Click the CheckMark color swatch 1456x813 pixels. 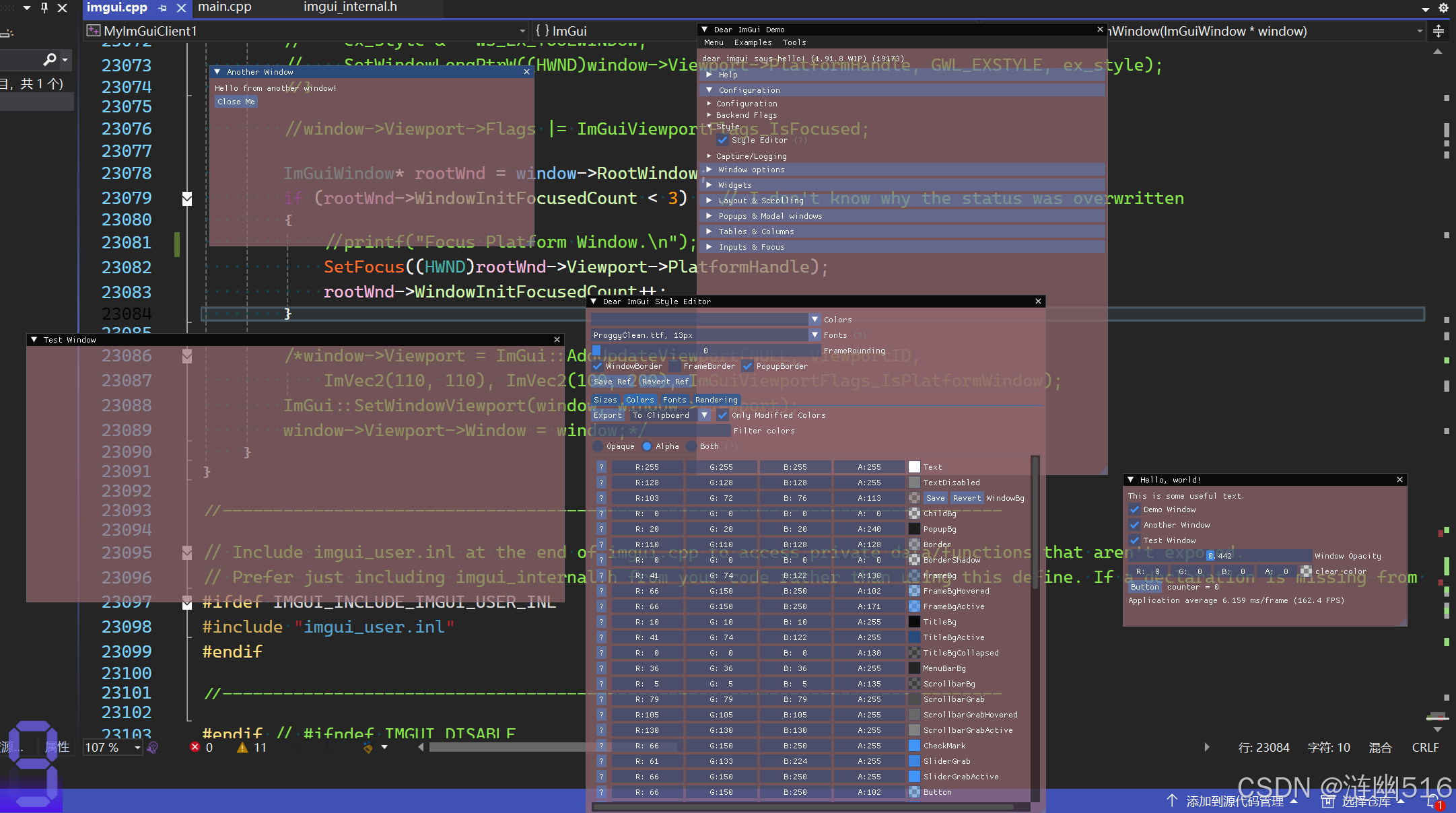coord(914,746)
